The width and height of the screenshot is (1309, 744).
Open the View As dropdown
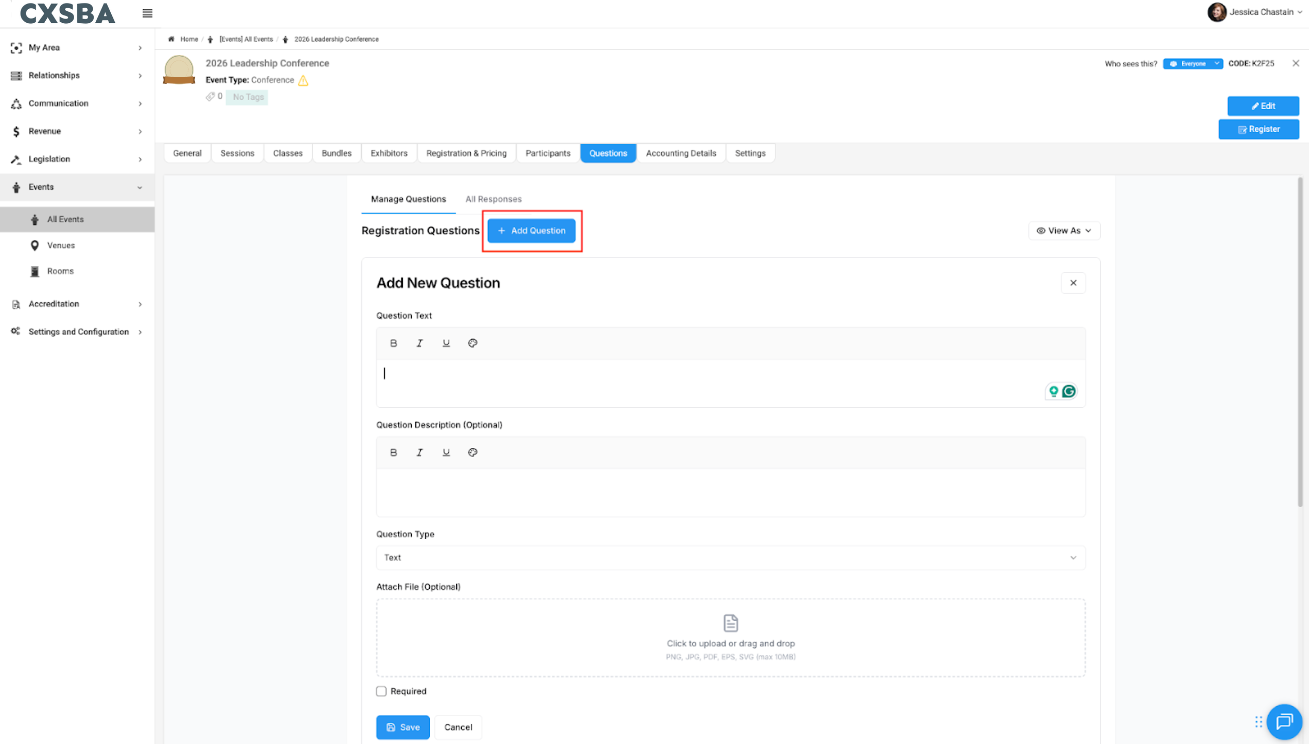tap(1064, 230)
